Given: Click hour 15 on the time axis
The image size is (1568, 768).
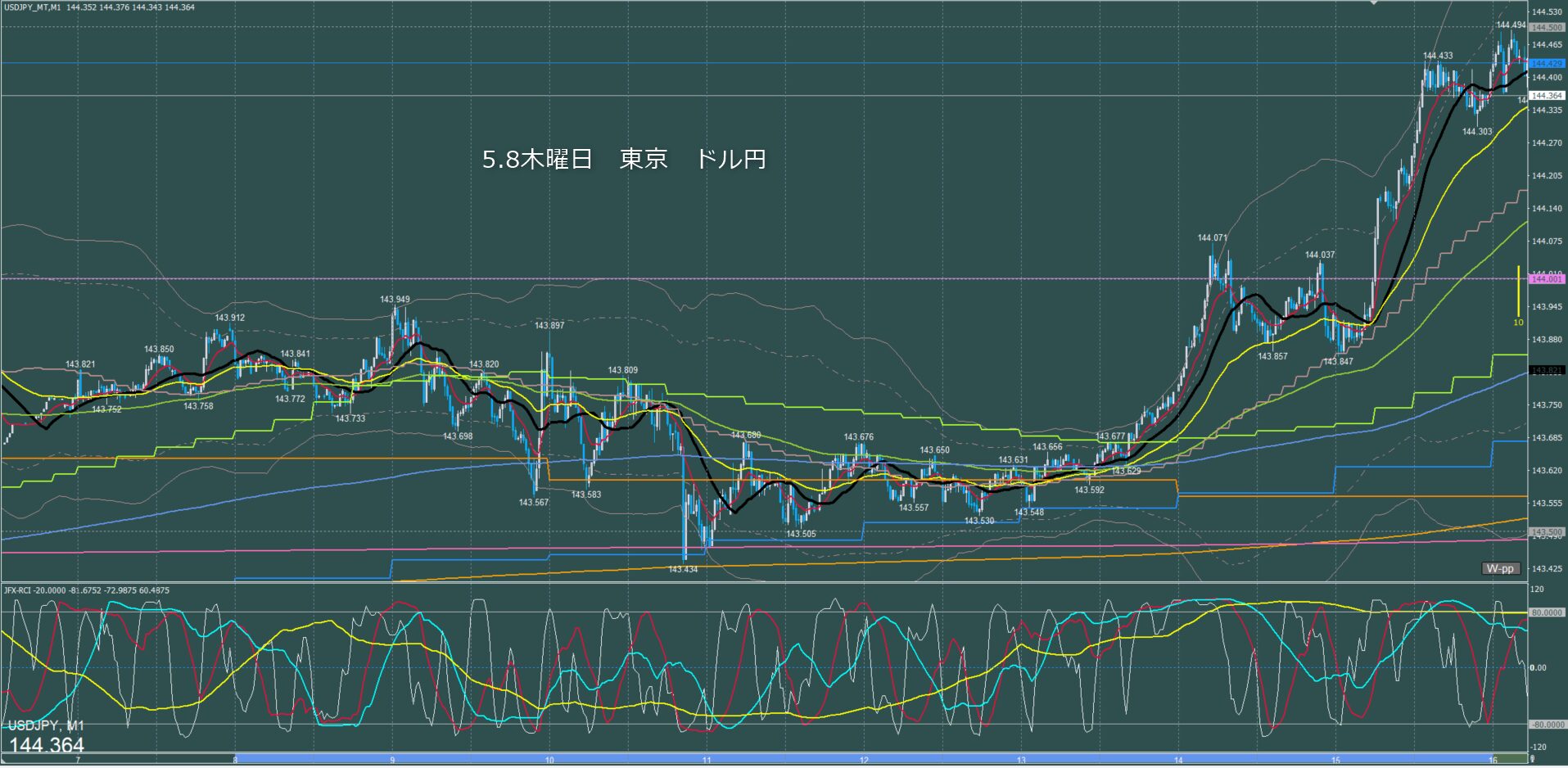Looking at the screenshot, I should (1335, 761).
